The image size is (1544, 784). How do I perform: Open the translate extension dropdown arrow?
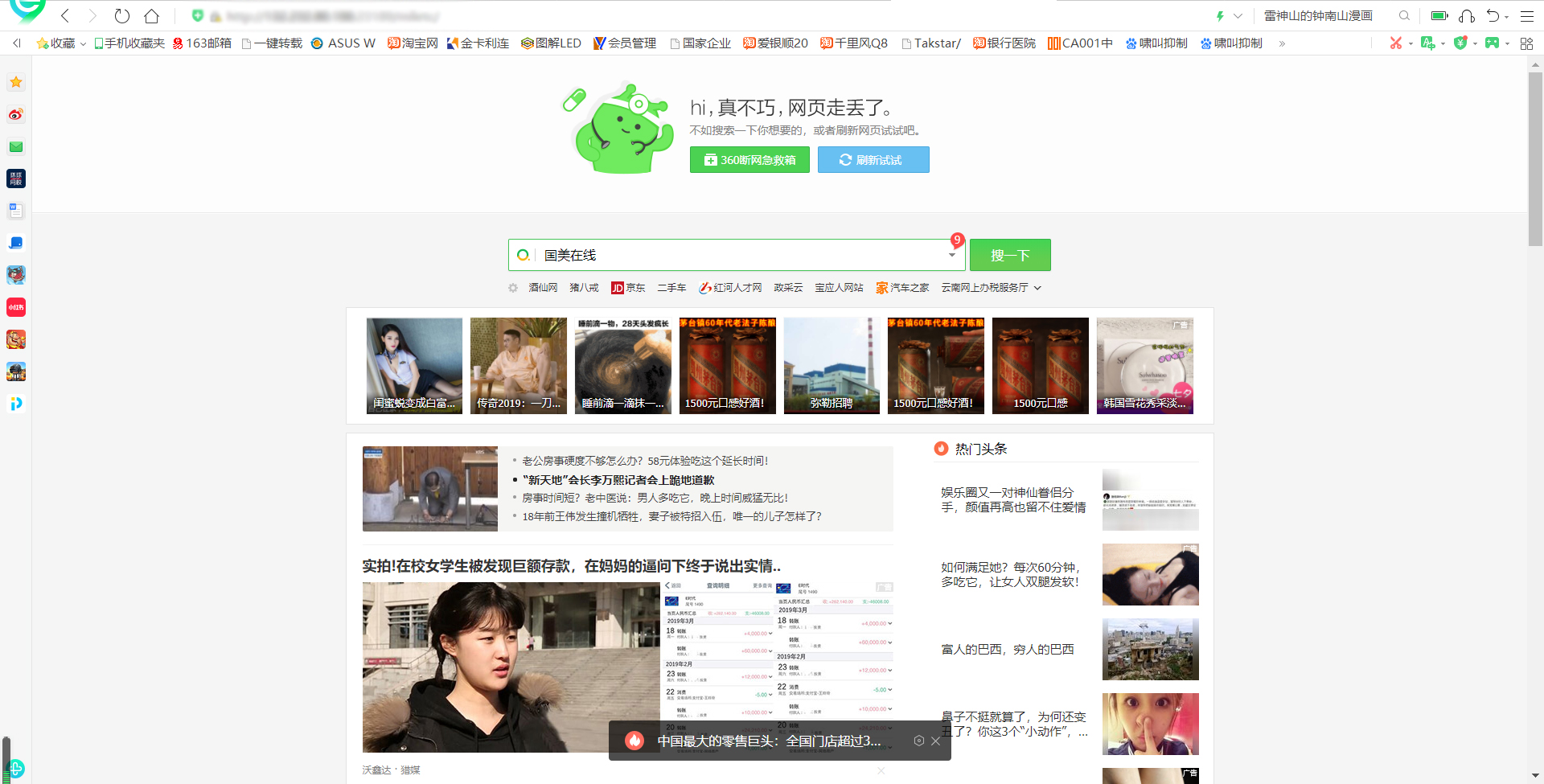tap(1443, 44)
